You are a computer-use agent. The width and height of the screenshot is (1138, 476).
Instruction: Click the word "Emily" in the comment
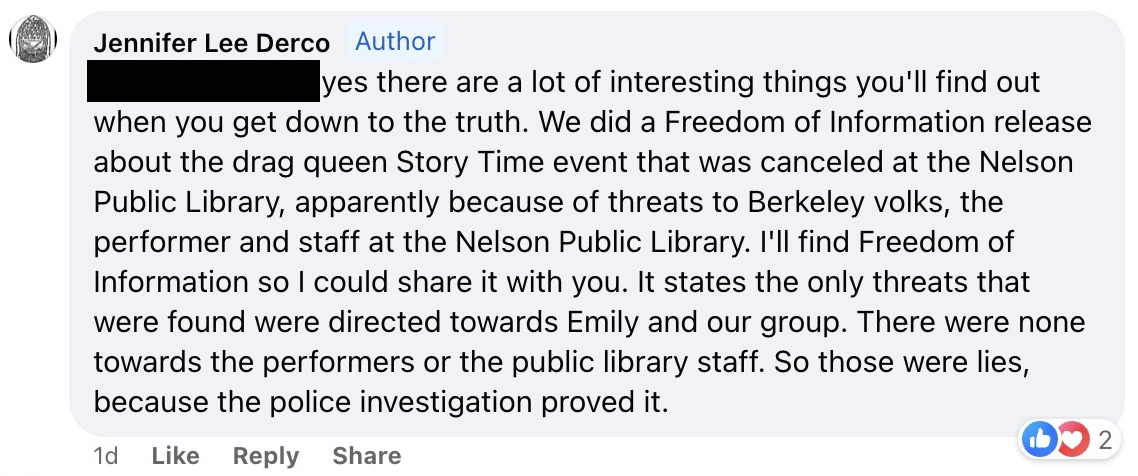[603, 321]
